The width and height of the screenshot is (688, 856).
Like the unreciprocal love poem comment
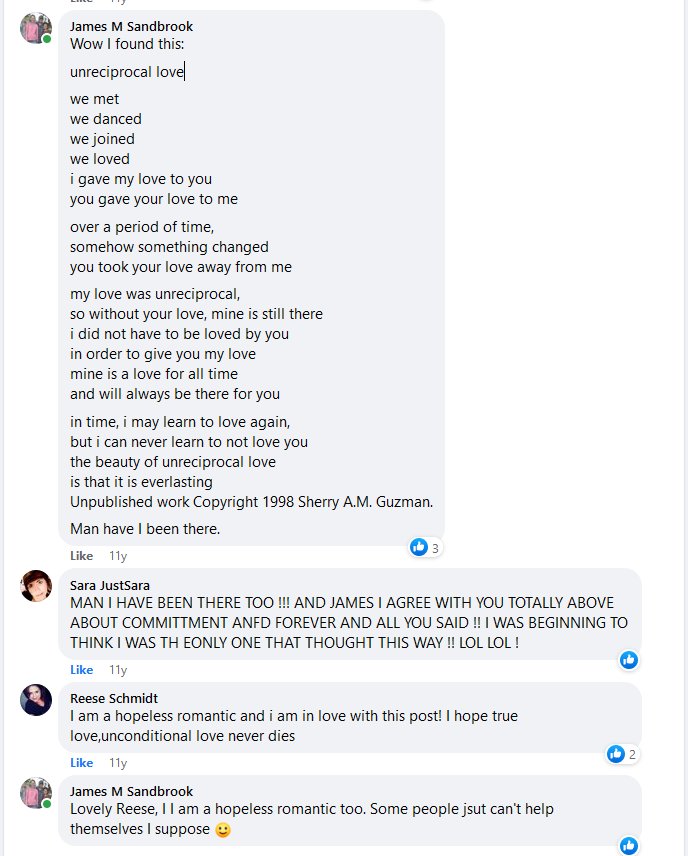[x=81, y=555]
